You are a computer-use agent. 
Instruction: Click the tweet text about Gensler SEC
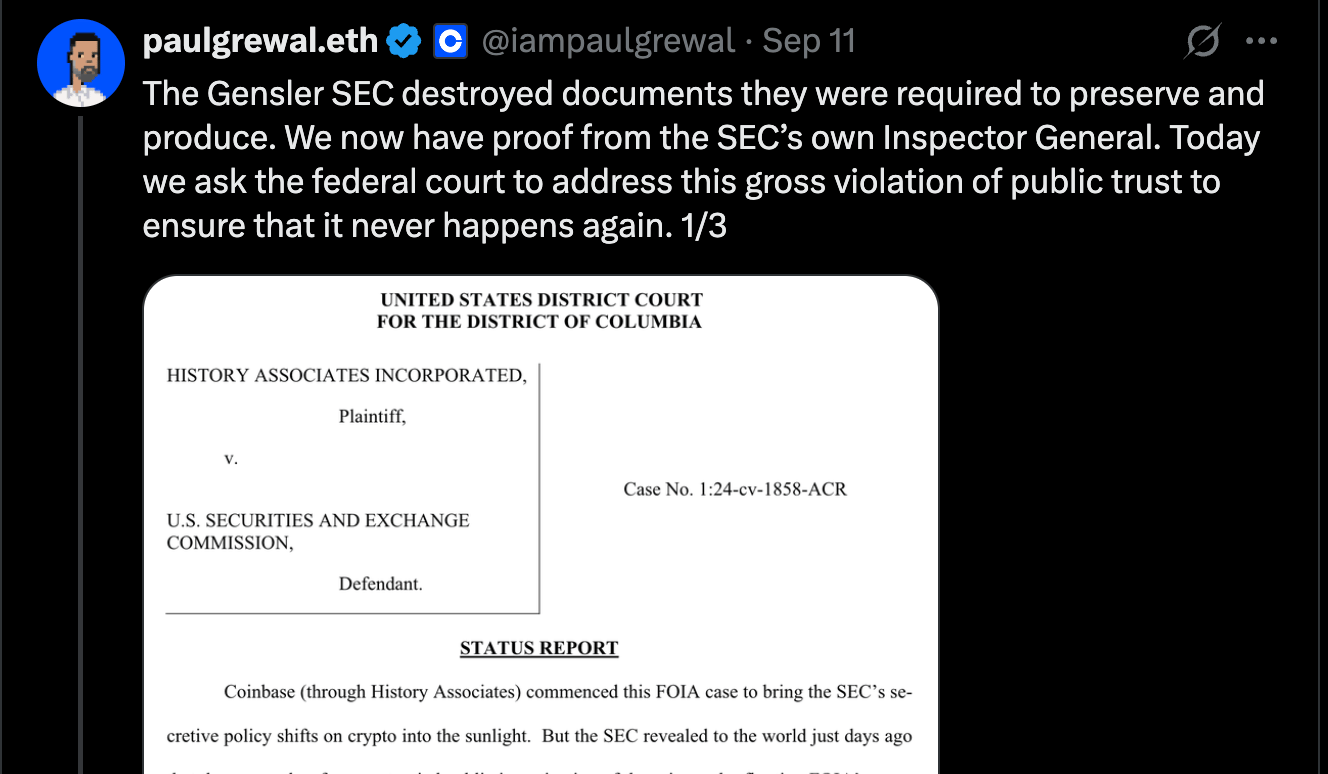(x=704, y=159)
